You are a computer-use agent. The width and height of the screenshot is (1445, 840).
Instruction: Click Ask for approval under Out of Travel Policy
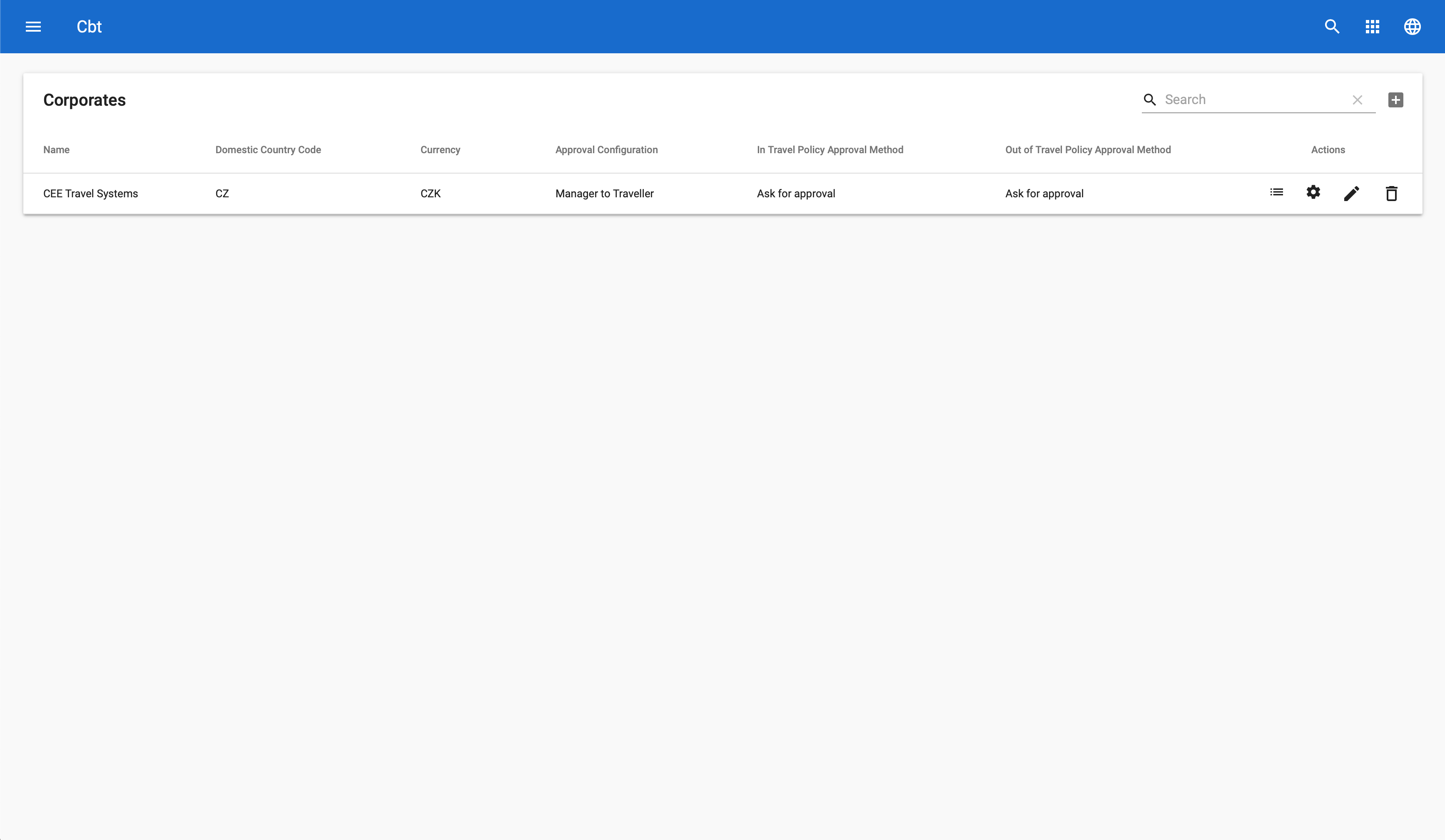point(1044,194)
